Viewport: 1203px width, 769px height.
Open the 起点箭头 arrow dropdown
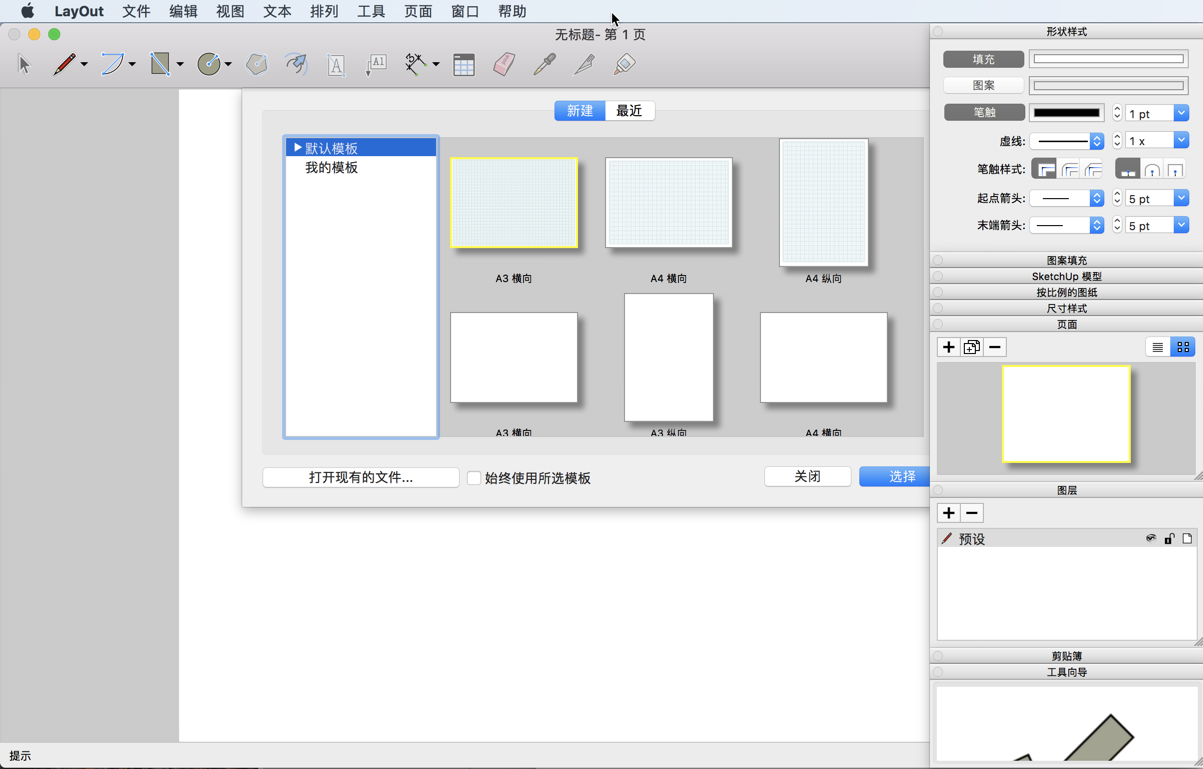point(1067,199)
